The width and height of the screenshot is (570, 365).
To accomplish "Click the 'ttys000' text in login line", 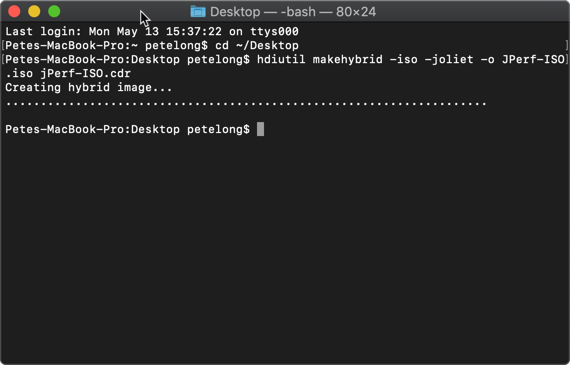I will point(274,32).
